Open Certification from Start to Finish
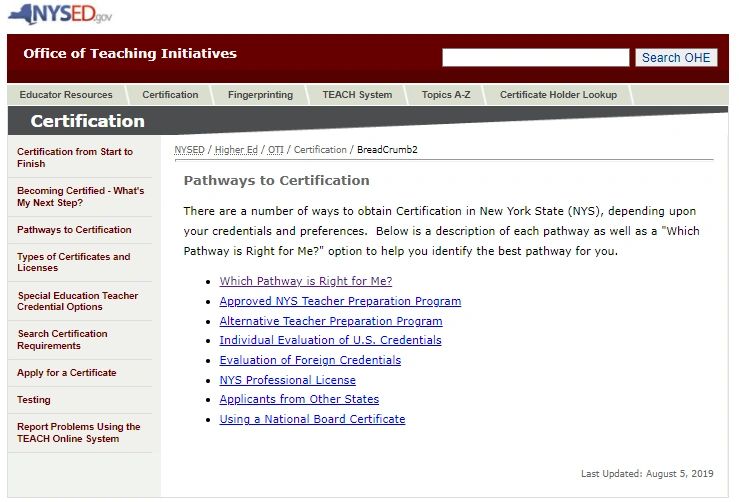 point(74,157)
